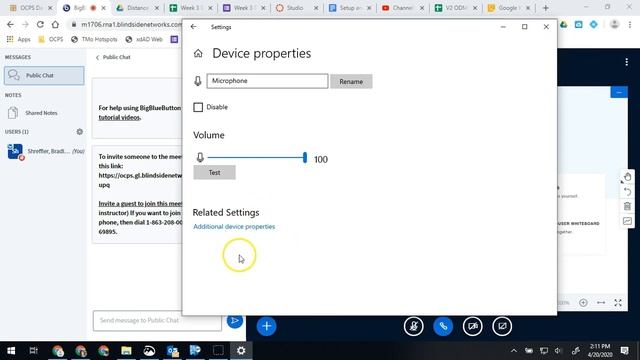Undo the last whiteboard annotation
The width and height of the screenshot is (640, 360).
point(627,191)
